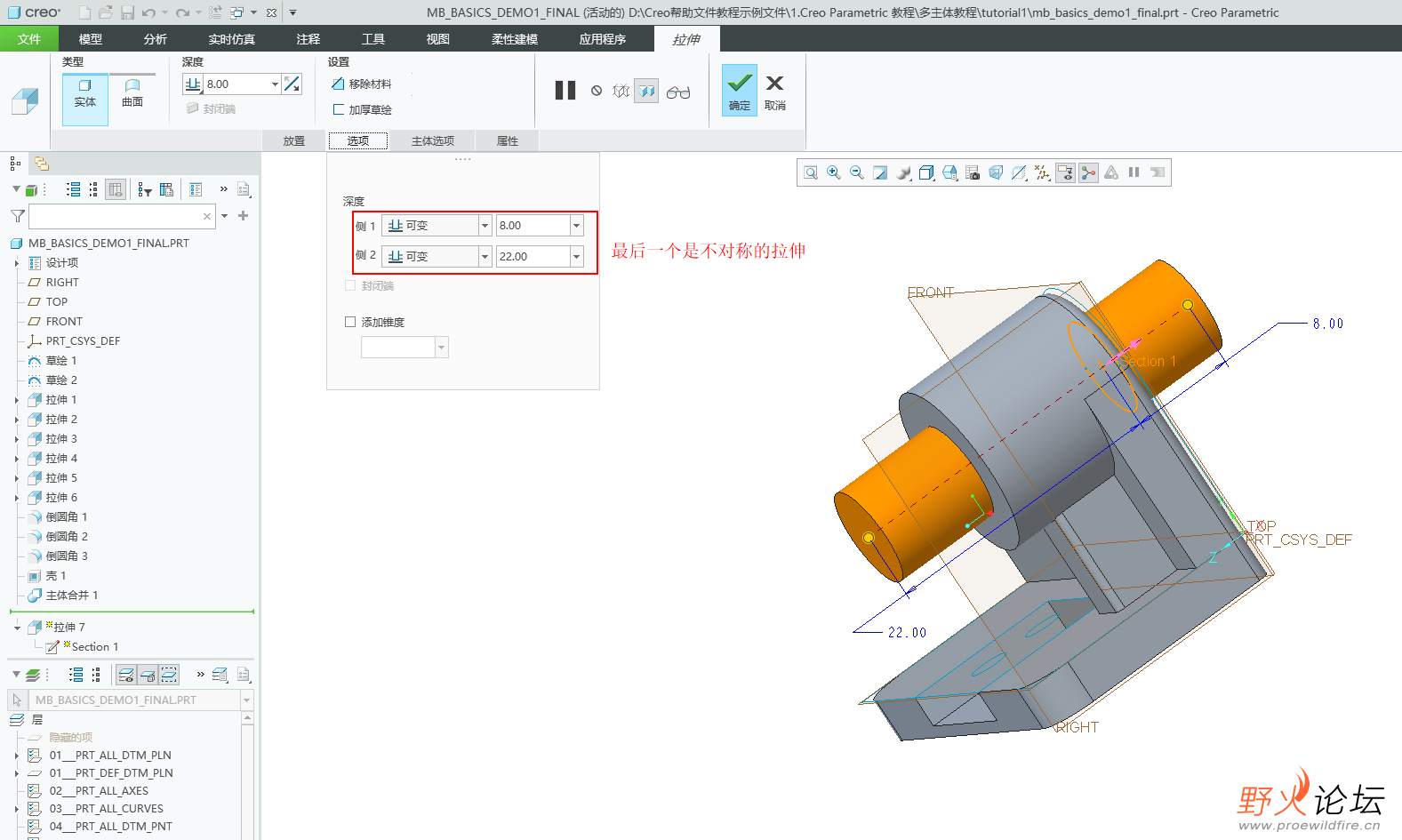Click the perspective view icon in graphics toolbar

tap(996, 172)
